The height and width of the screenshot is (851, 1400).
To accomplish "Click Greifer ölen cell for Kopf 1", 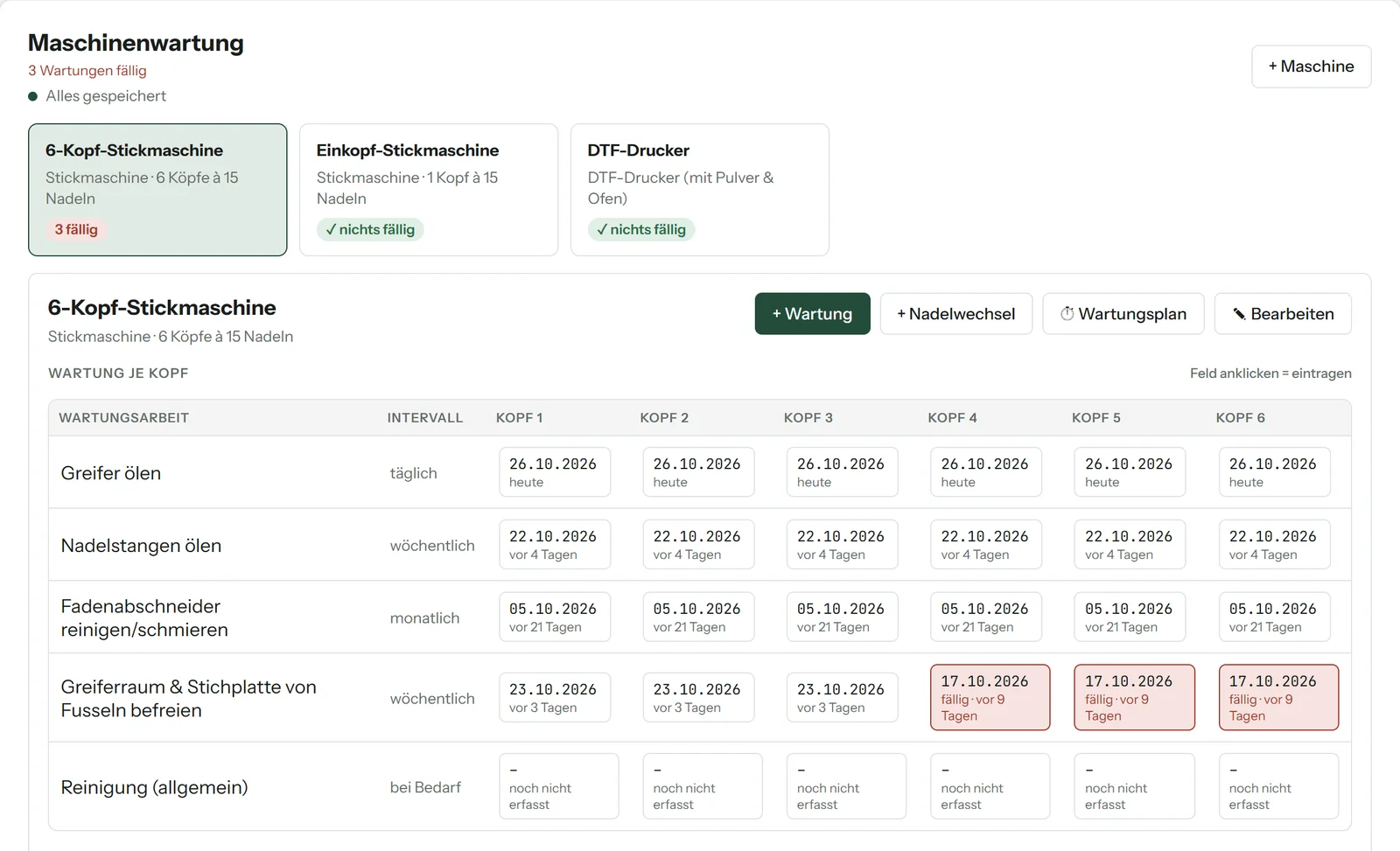I will coord(555,472).
